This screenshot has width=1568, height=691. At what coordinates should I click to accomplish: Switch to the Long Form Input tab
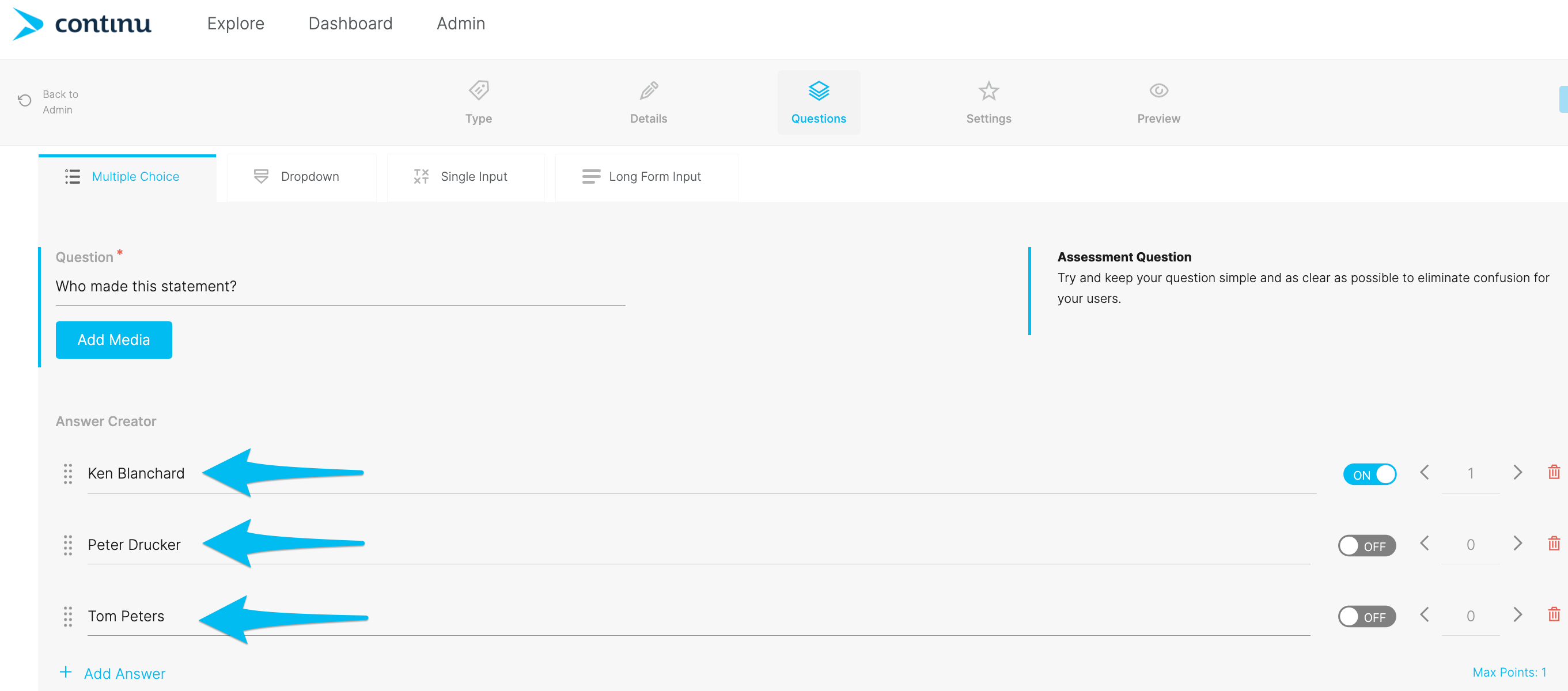click(646, 177)
